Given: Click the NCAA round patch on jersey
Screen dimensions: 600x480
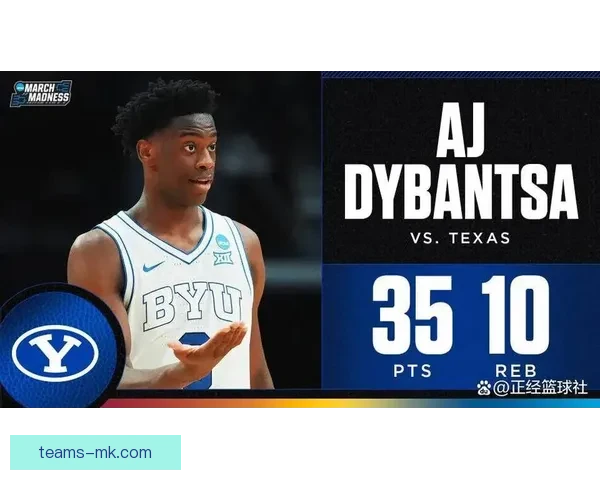Looking at the screenshot, I should pyautogui.click(x=222, y=241).
